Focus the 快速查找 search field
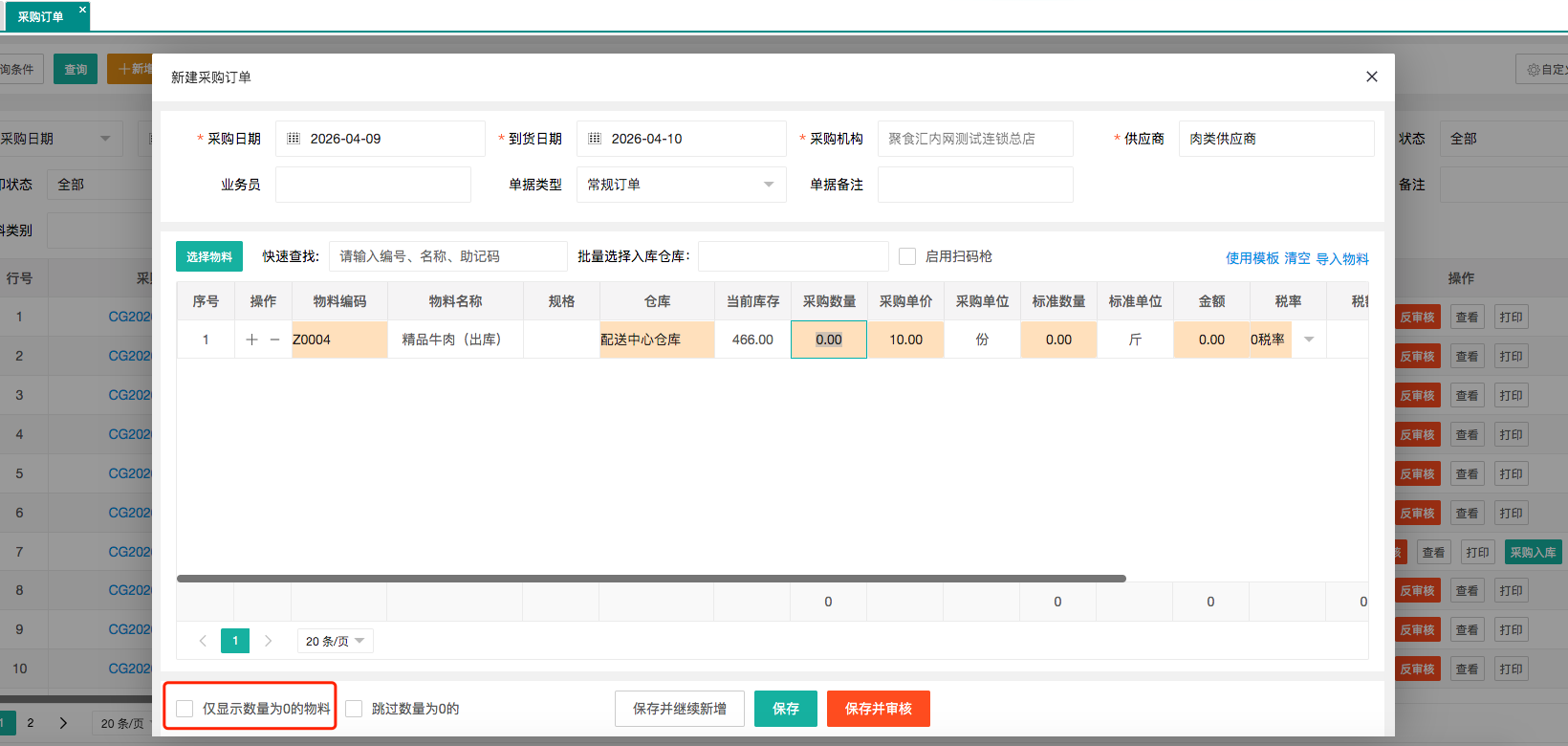1568x746 pixels. click(448, 256)
